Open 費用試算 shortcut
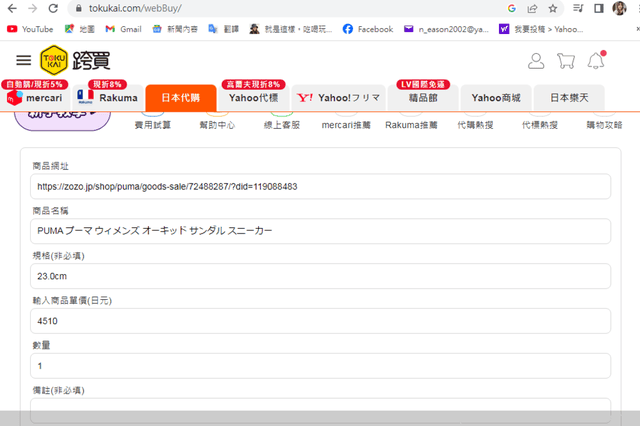Screen dimensions: 640x426 (153, 125)
